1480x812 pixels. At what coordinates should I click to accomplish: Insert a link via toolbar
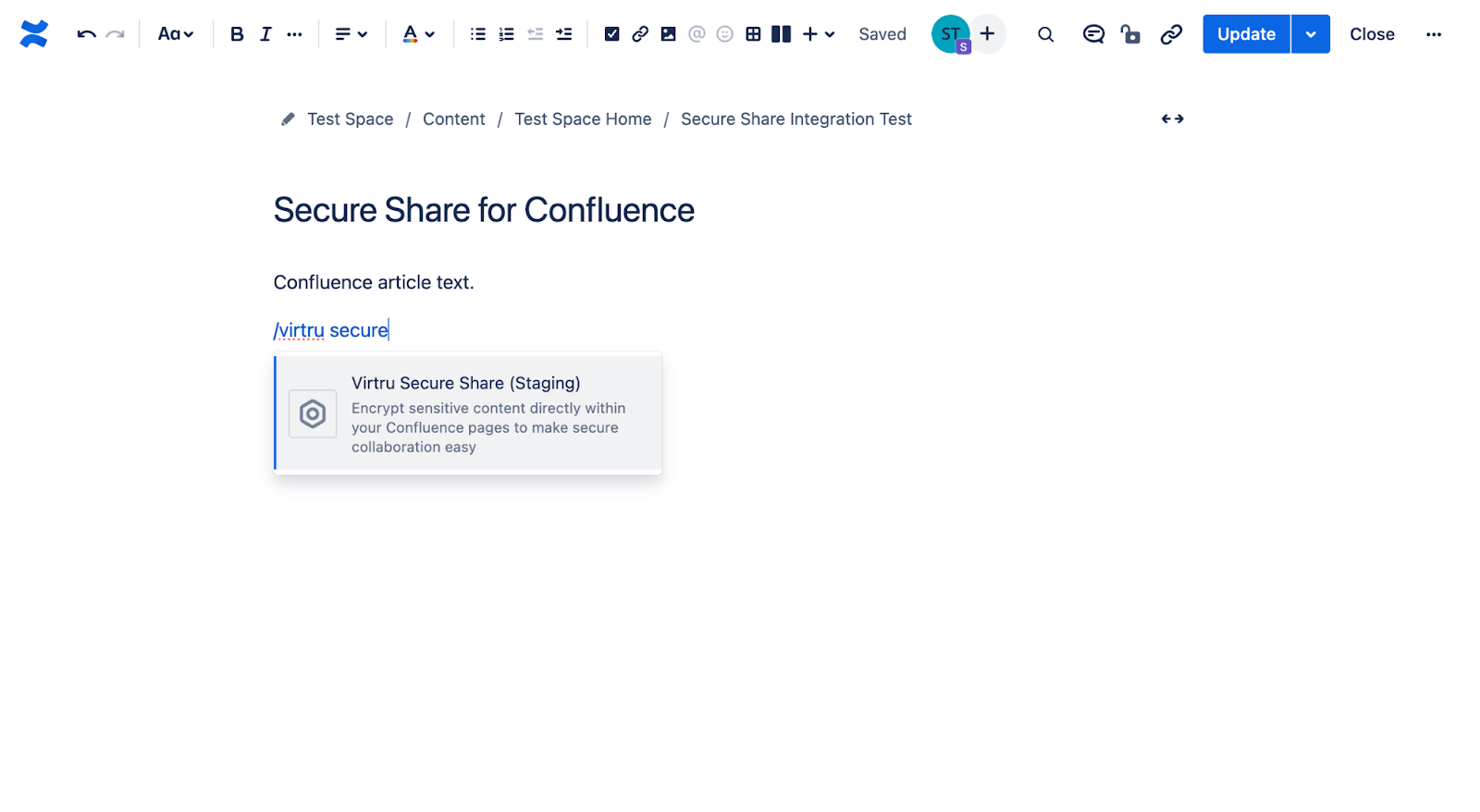pos(640,34)
